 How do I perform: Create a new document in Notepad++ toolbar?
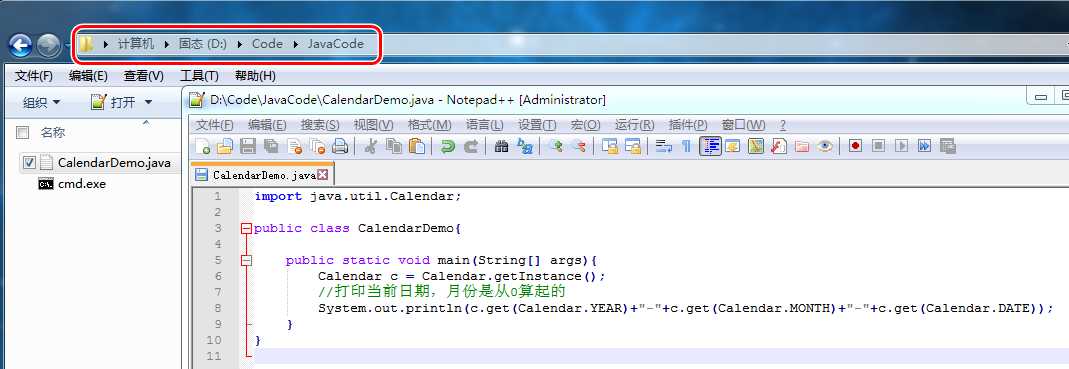click(203, 146)
